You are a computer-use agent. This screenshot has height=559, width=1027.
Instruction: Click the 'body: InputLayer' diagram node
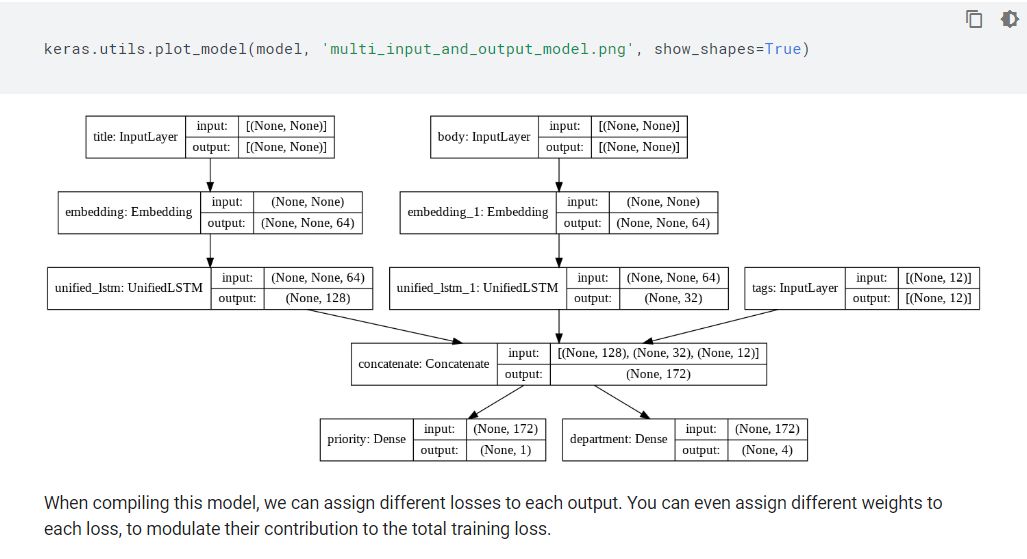click(x=484, y=137)
